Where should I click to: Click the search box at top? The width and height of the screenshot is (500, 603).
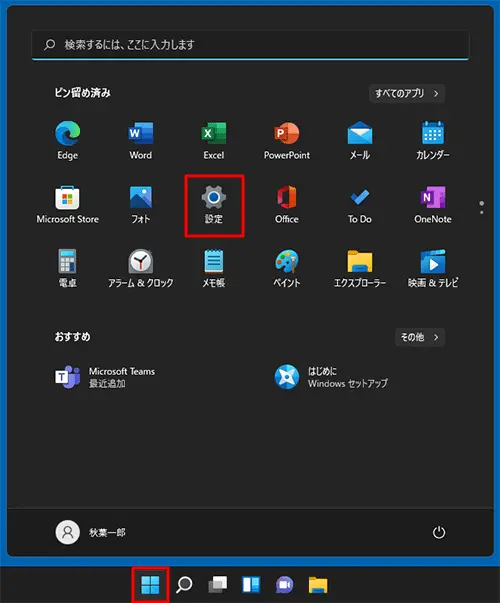click(250, 45)
